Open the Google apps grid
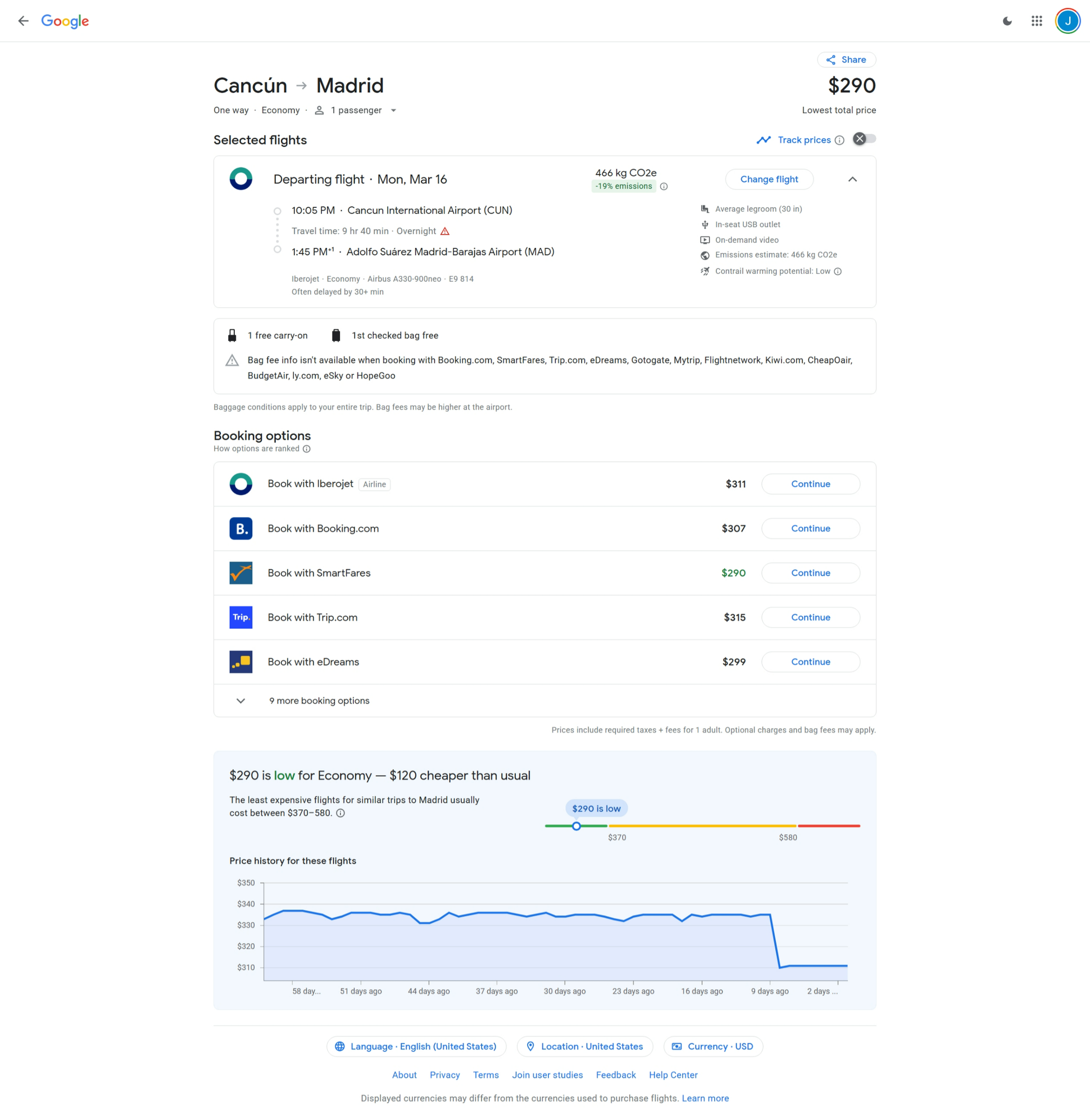1090x1120 pixels. coord(1036,21)
